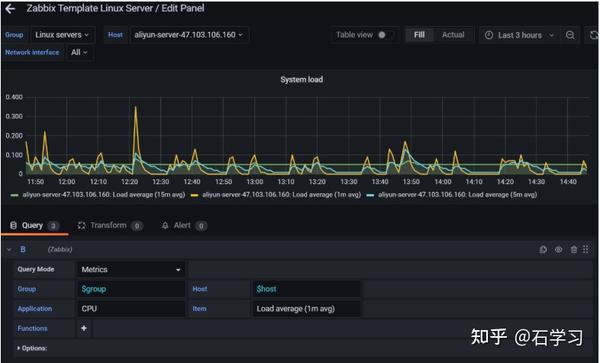Switch to the Transform tab

[110, 226]
